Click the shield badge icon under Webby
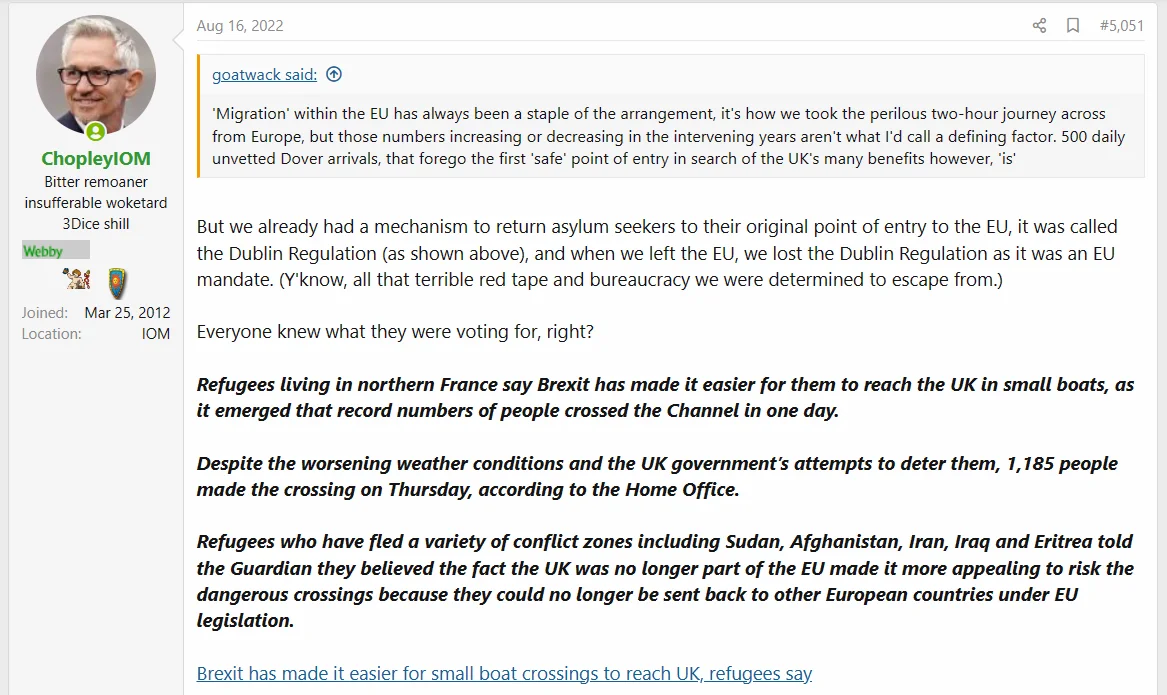The image size is (1167, 695). tap(118, 284)
